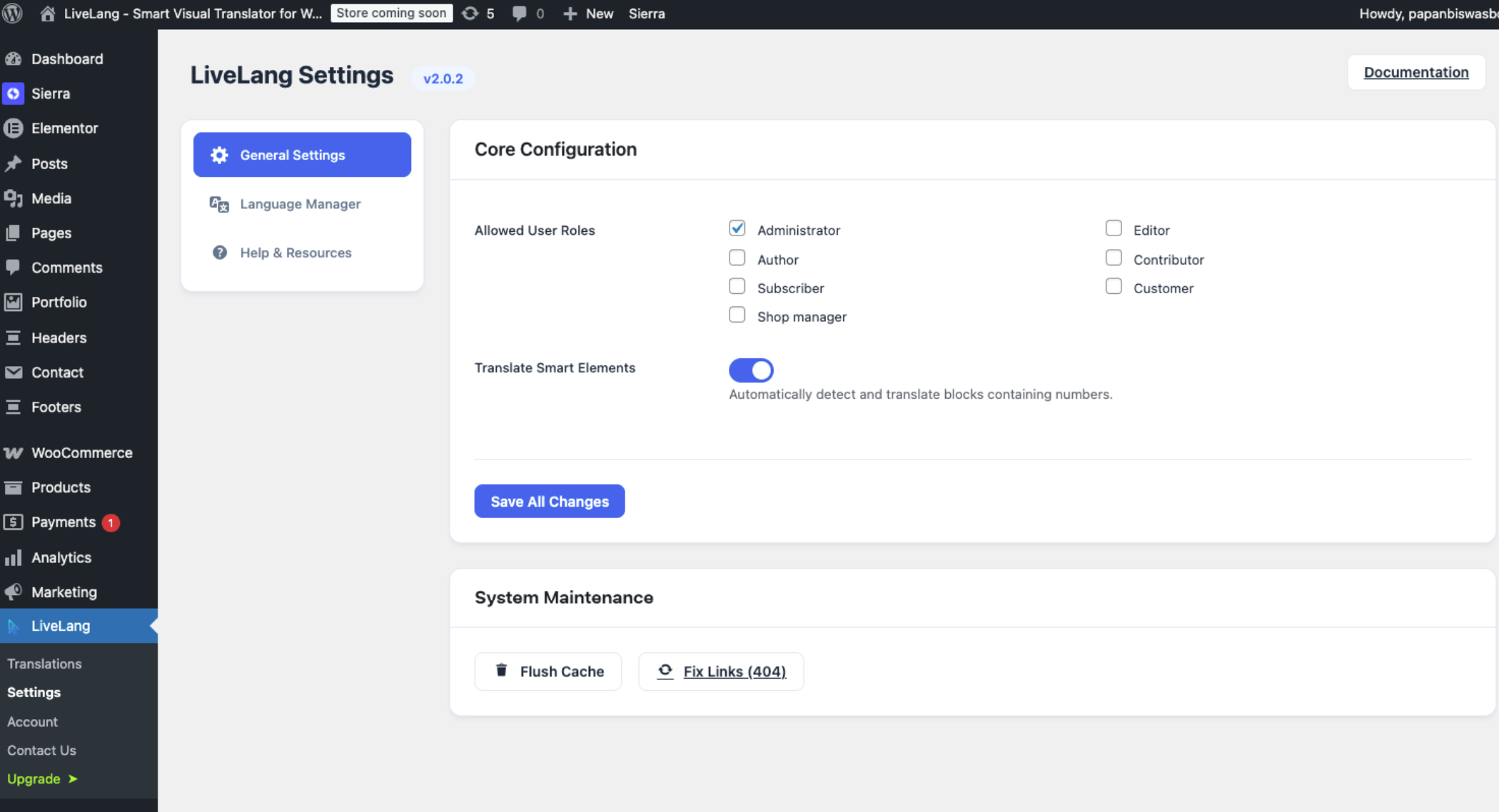Click the Payments notification badge 1
Image resolution: width=1499 pixels, height=812 pixels.
(x=111, y=523)
